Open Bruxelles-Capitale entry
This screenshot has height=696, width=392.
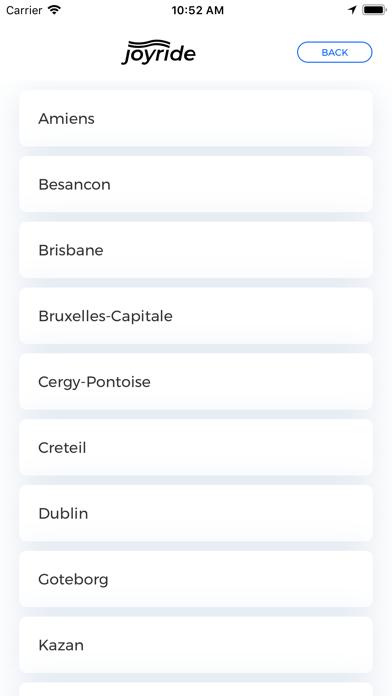coord(196,316)
